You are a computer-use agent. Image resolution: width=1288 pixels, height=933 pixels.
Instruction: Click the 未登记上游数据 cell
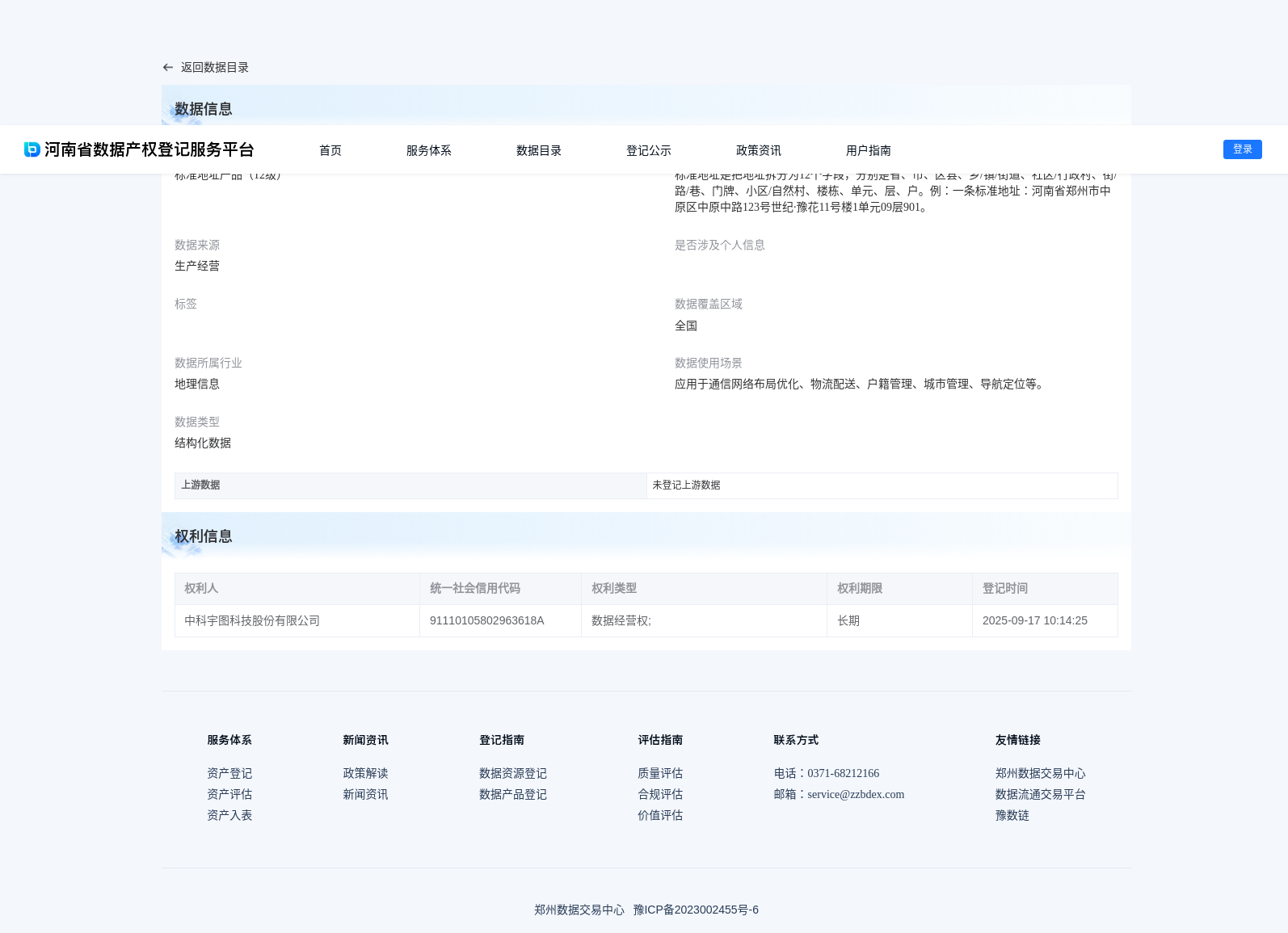[x=882, y=485]
